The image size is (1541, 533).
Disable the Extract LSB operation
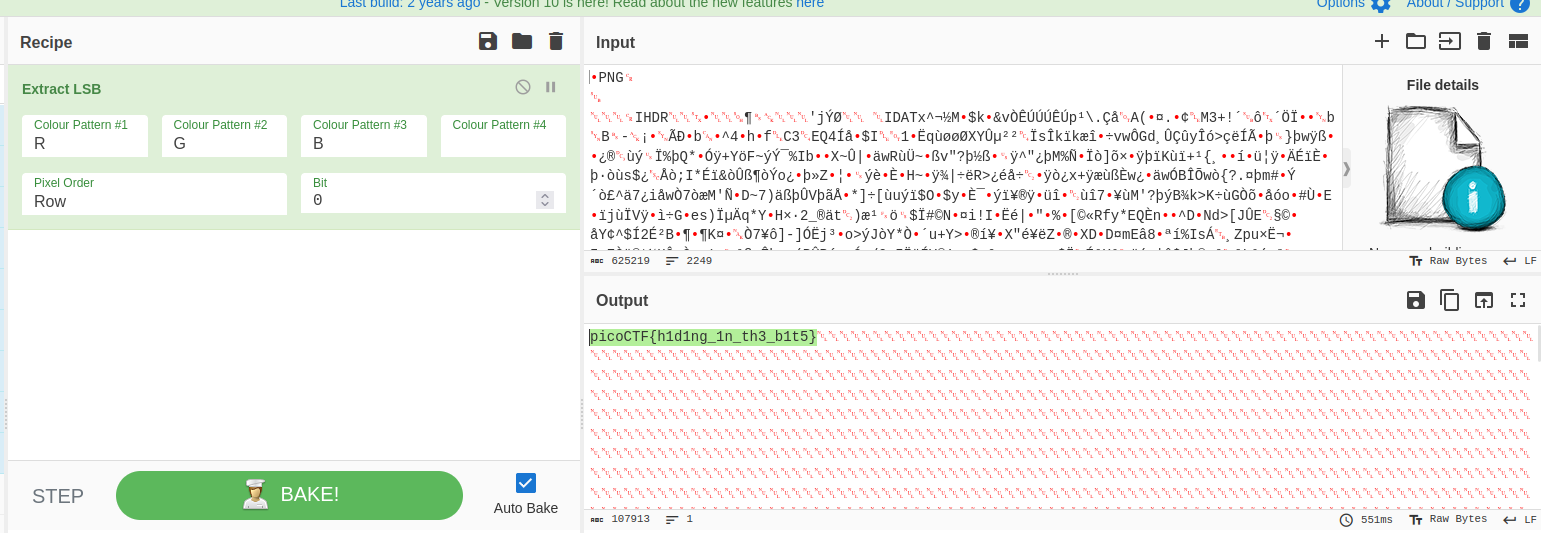[522, 87]
